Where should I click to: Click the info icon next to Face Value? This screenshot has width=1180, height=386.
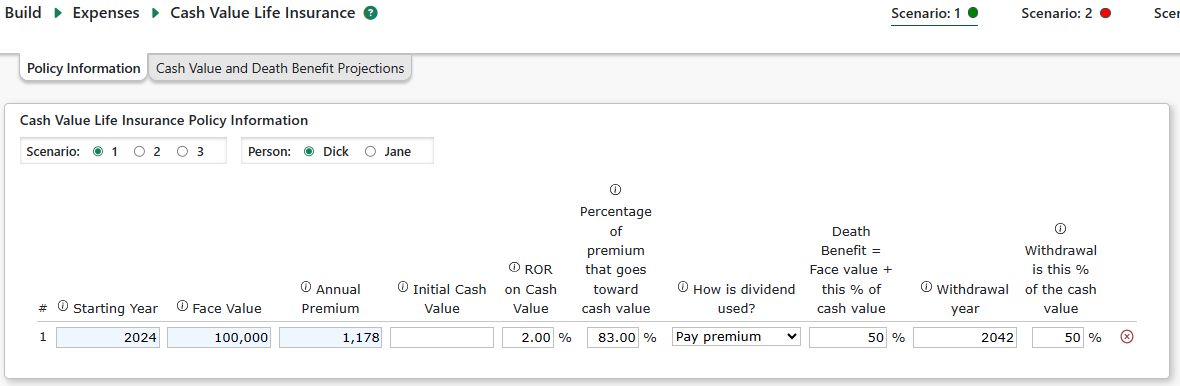pyautogui.click(x=182, y=306)
